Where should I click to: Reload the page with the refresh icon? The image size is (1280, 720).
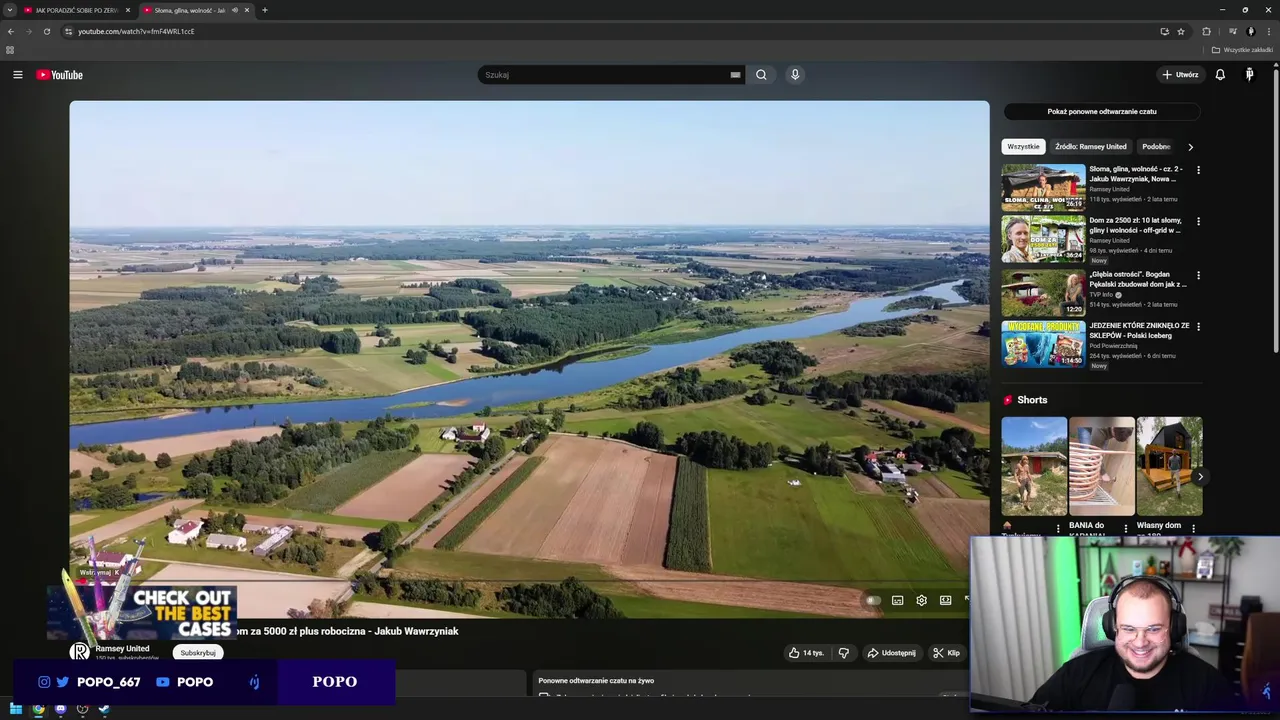[46, 31]
